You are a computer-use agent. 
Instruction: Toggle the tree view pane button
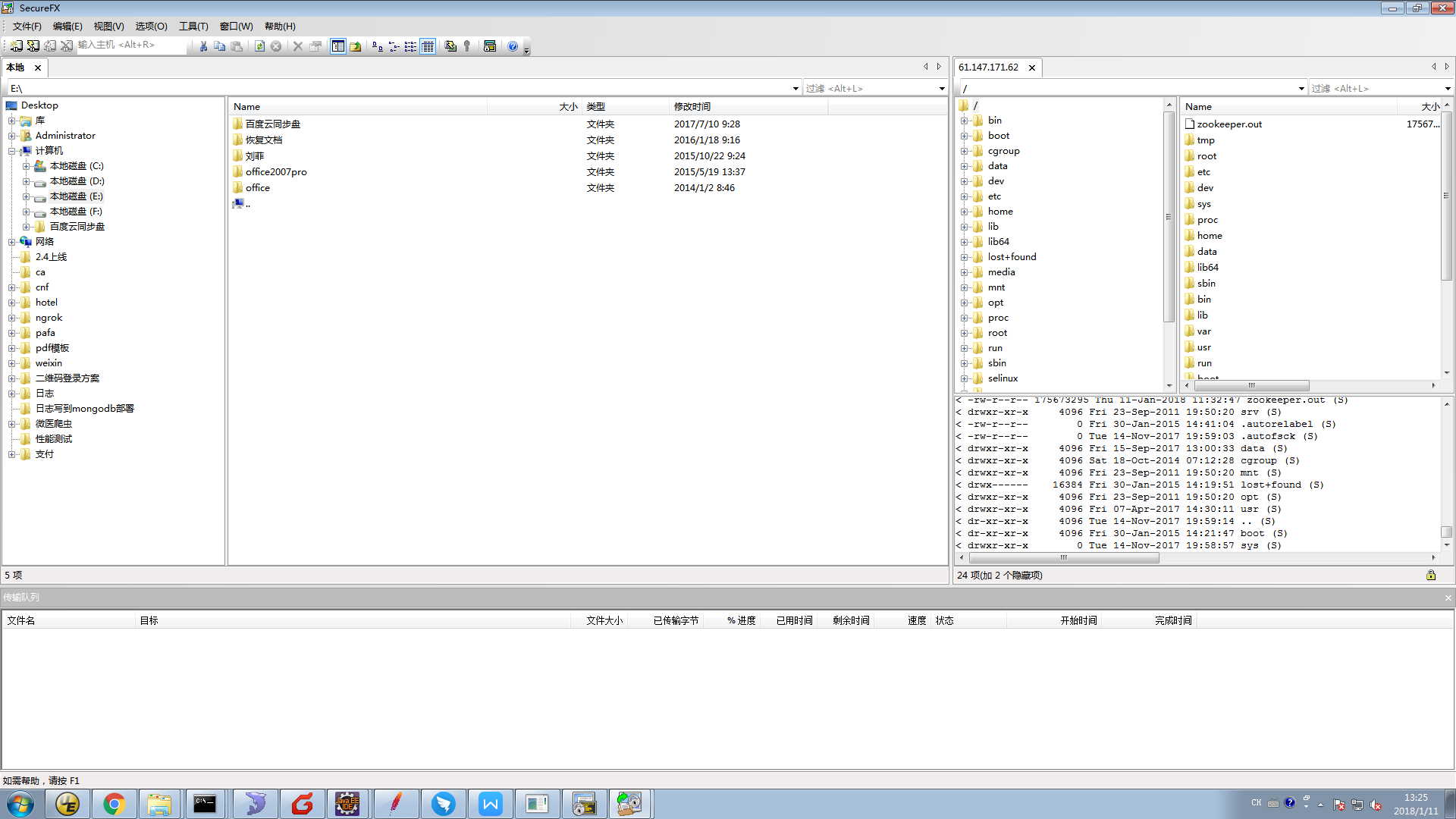pyautogui.click(x=338, y=46)
